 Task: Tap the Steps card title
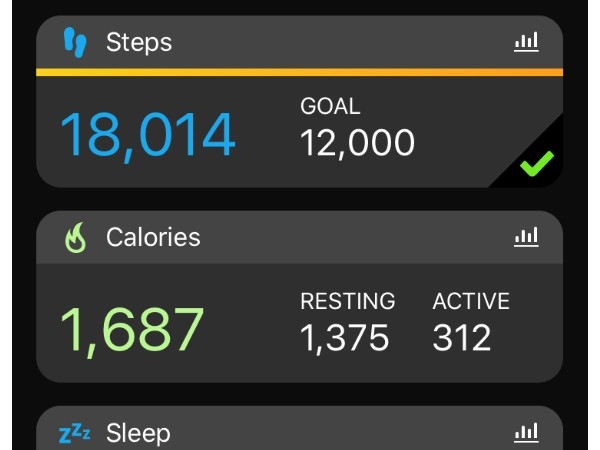(139, 42)
